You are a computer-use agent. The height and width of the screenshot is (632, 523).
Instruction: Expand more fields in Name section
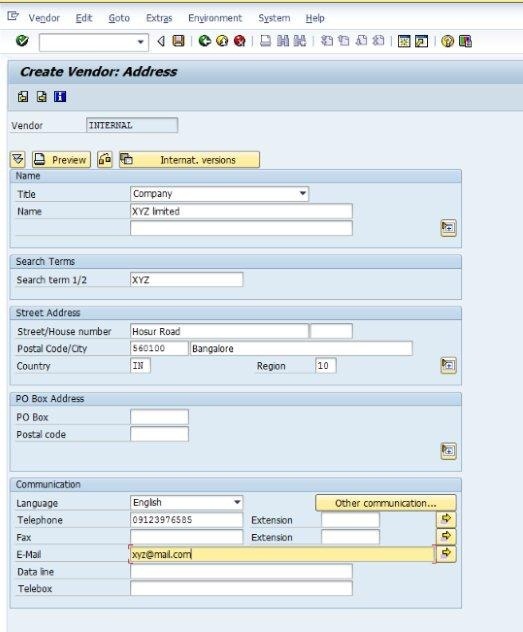click(x=448, y=228)
